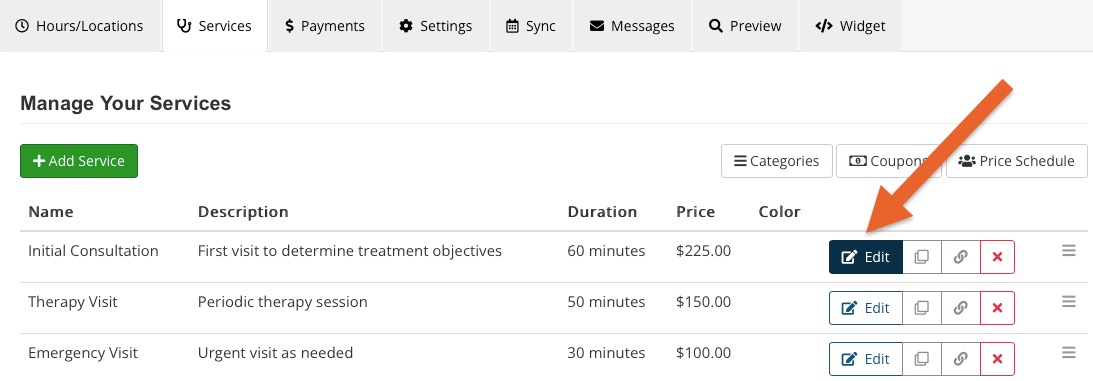Image resolution: width=1093 pixels, height=381 pixels.
Task: Click reorder handle for Emergency Visit row
Action: coord(1069,352)
